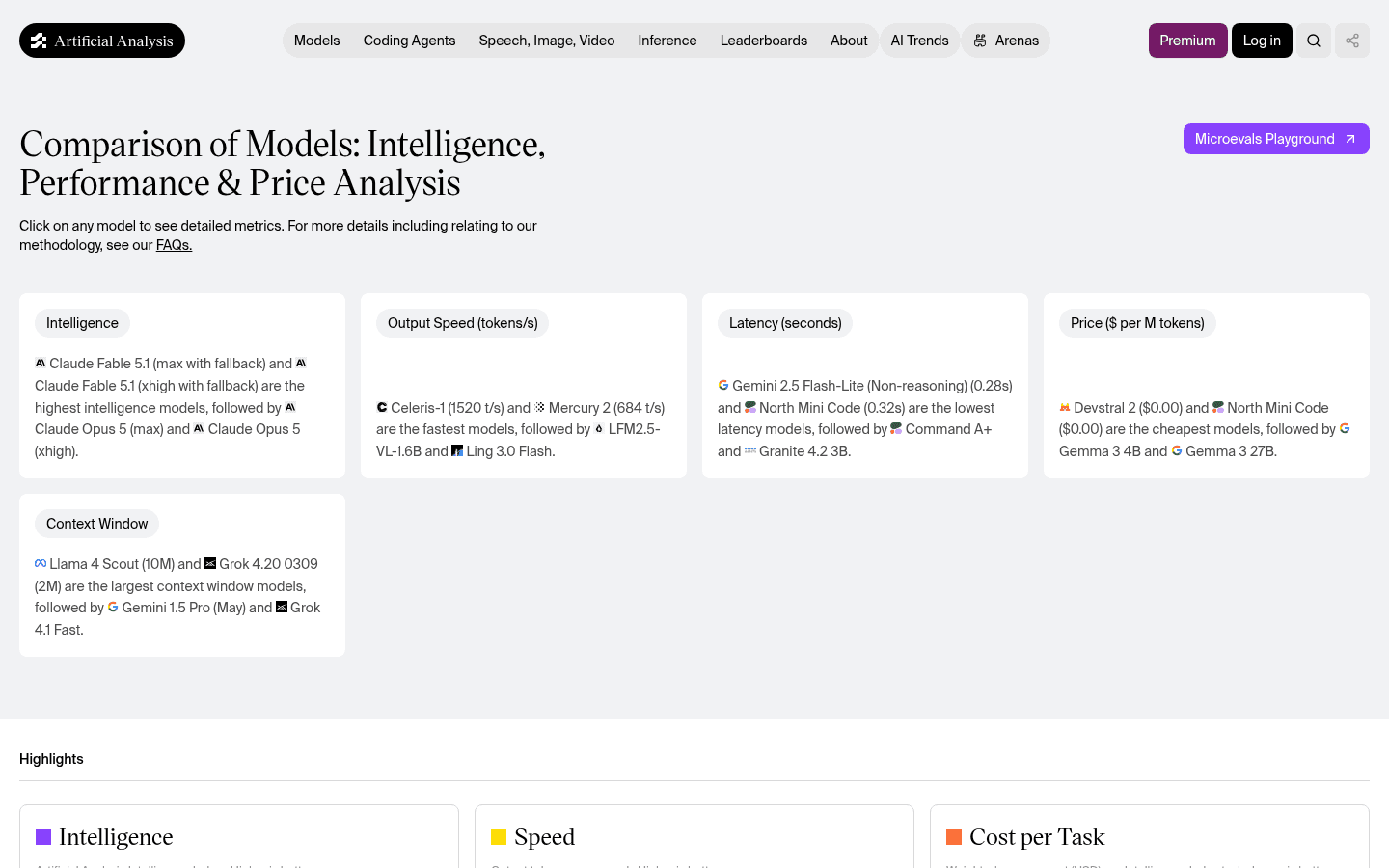Click the North Mini Code logo in the Price card
The height and width of the screenshot is (868, 1389).
pos(1218,408)
